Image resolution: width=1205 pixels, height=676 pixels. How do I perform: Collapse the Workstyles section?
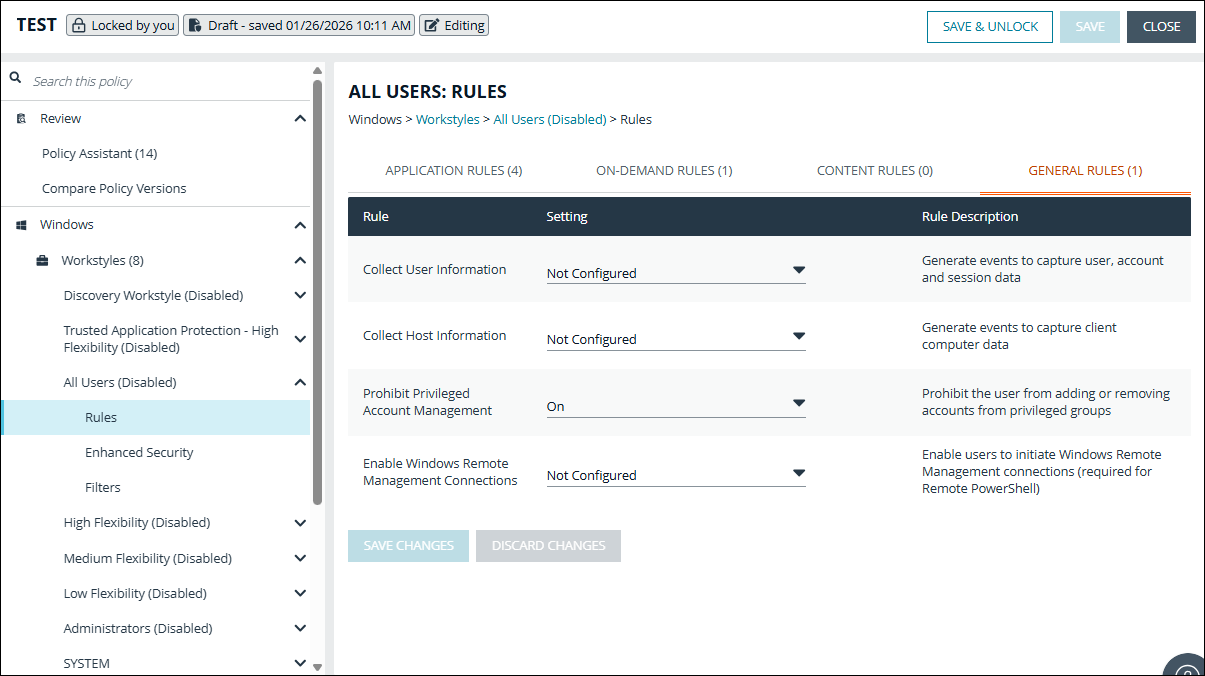300,259
